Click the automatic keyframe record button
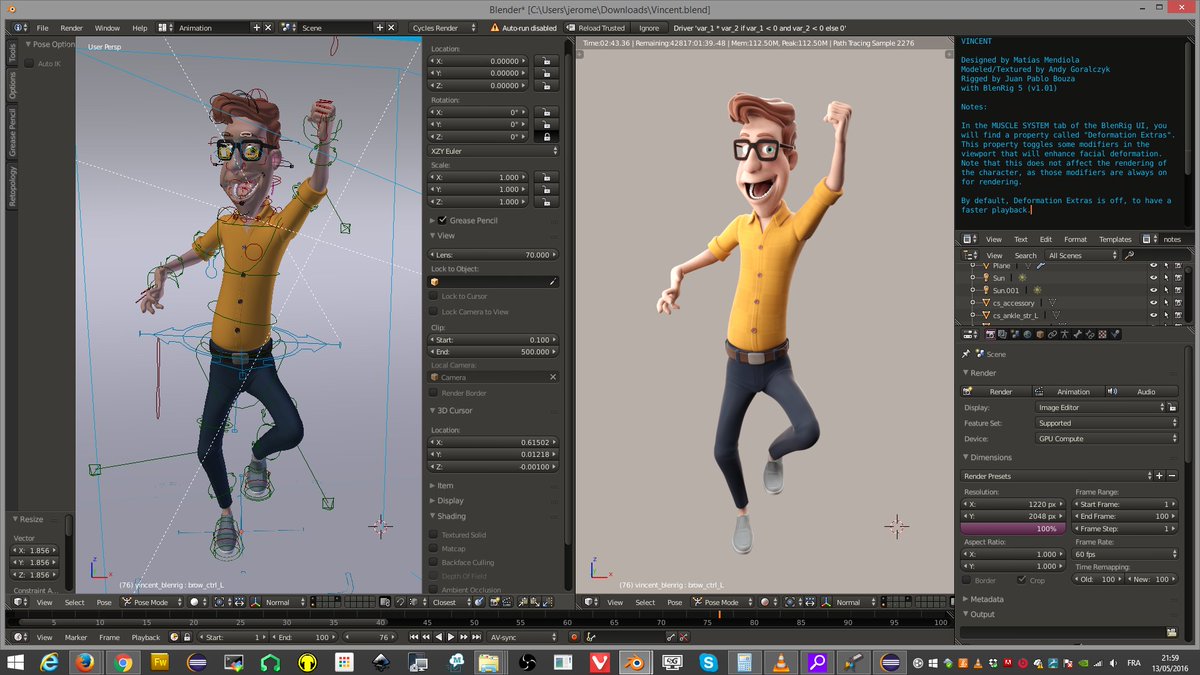The width and height of the screenshot is (1200, 675). click(x=573, y=637)
